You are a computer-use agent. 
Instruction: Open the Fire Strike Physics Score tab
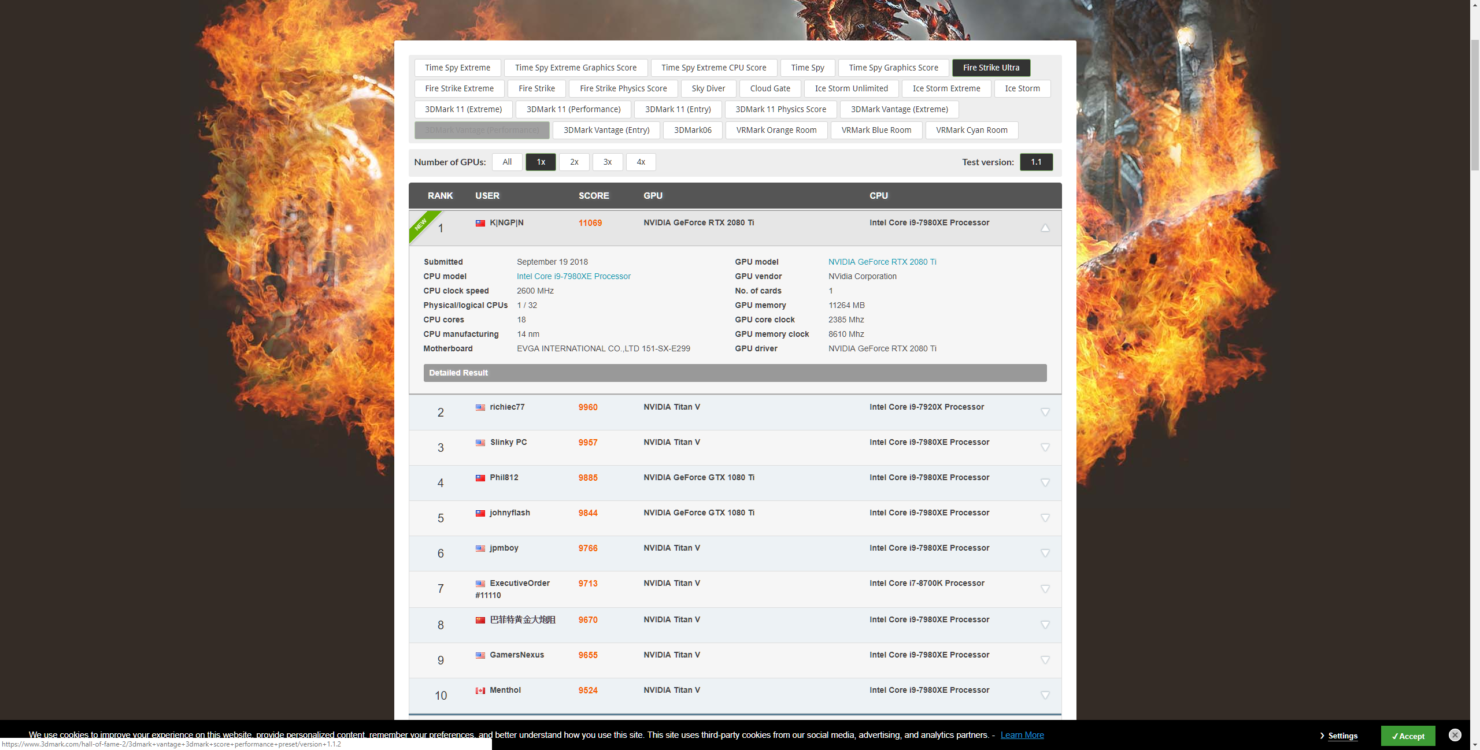click(623, 89)
